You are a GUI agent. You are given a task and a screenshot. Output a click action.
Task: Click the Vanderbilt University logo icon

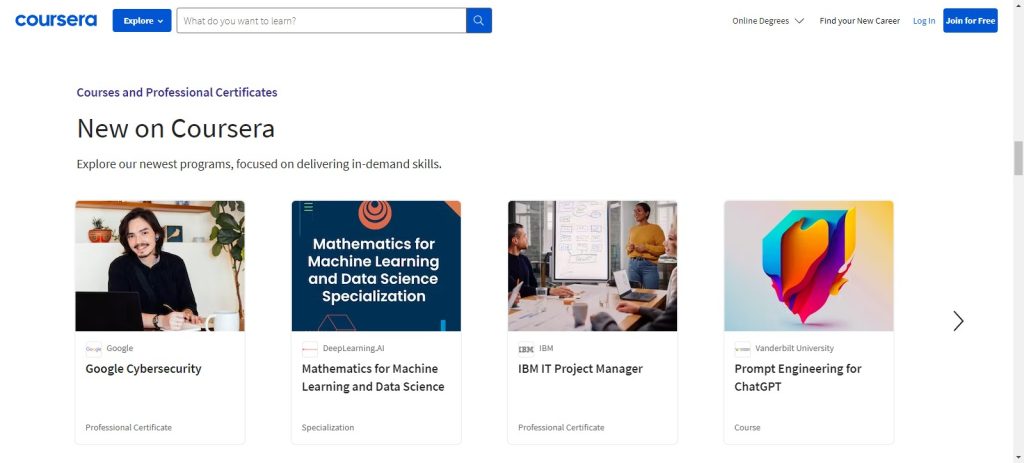(742, 349)
